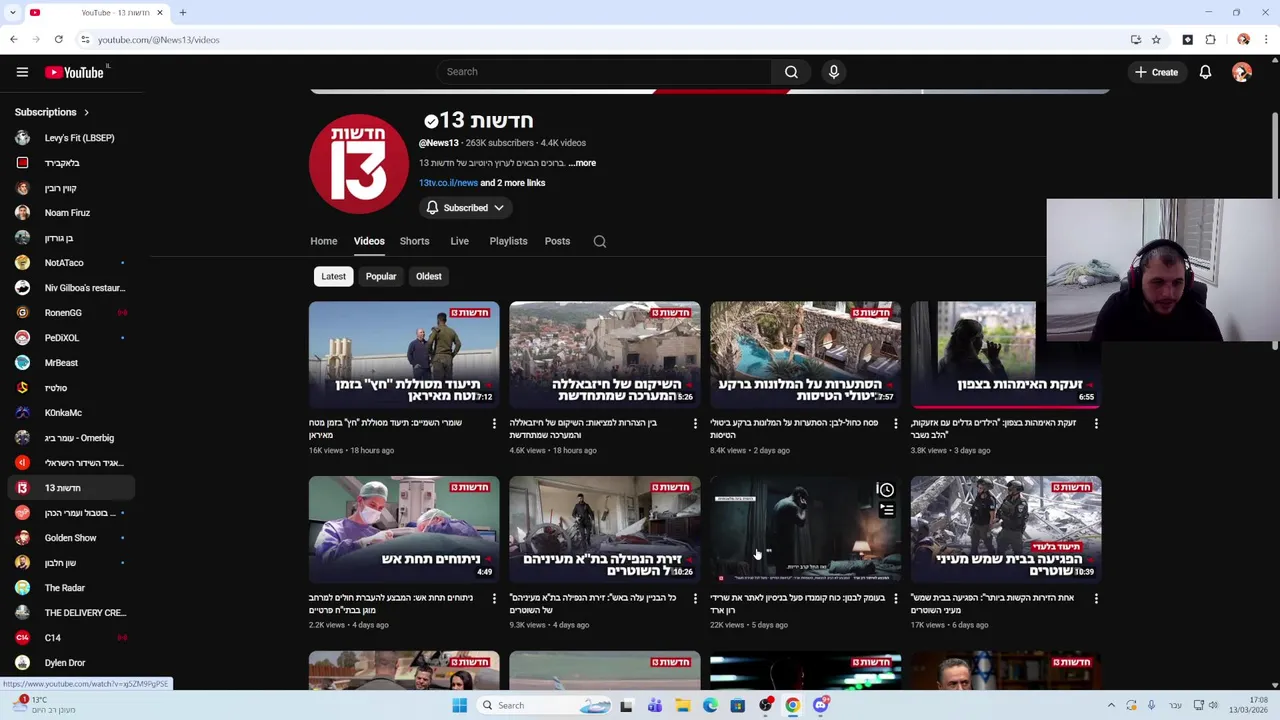
Task: Switch to the Posts tab
Action: tap(557, 241)
